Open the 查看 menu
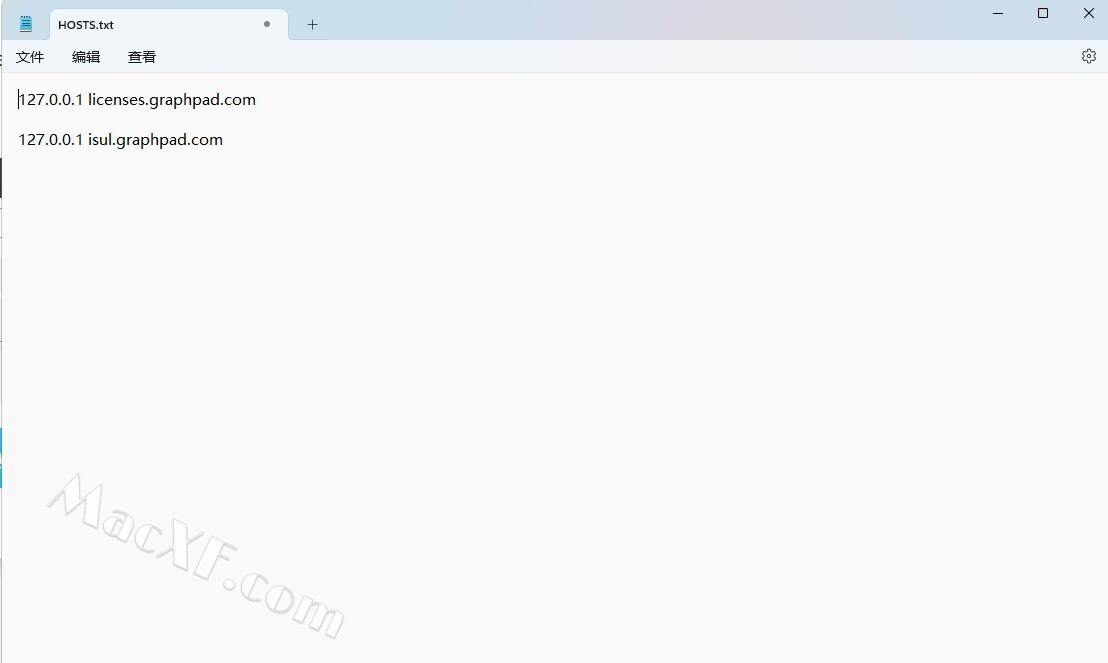1108x663 pixels. [141, 57]
